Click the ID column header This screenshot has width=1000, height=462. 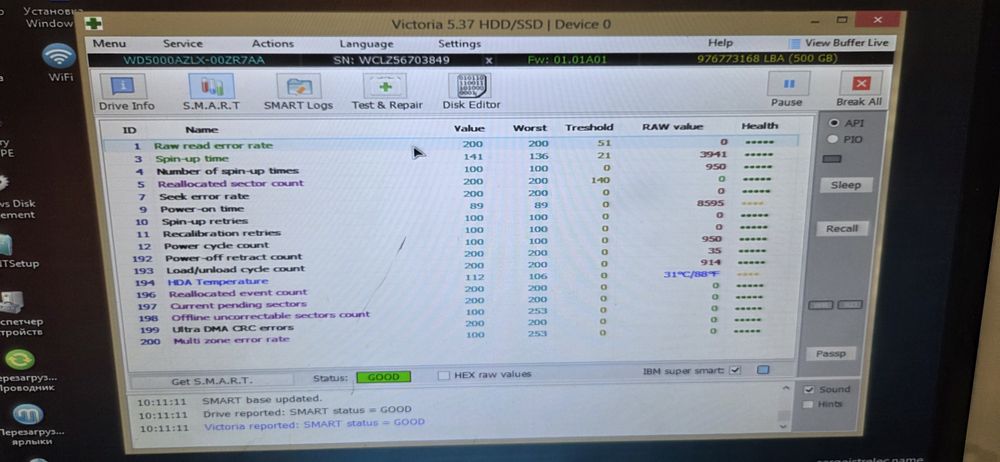[129, 130]
